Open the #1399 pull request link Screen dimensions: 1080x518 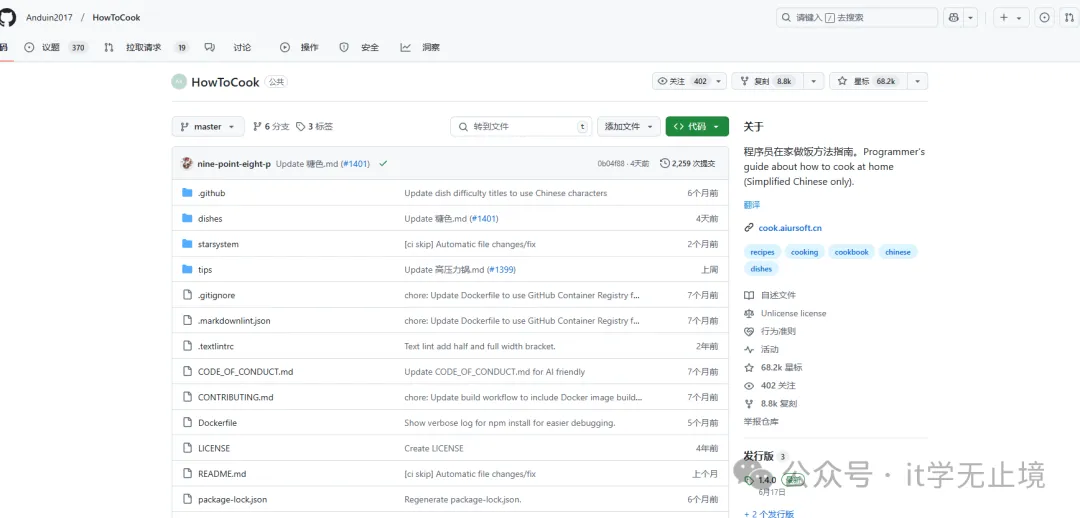(499, 270)
